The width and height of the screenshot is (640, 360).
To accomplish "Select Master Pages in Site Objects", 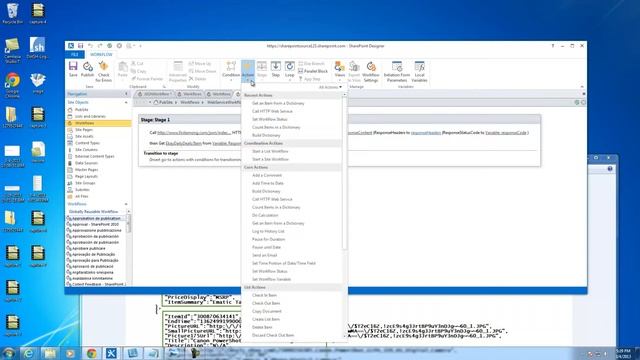I will point(87,169).
